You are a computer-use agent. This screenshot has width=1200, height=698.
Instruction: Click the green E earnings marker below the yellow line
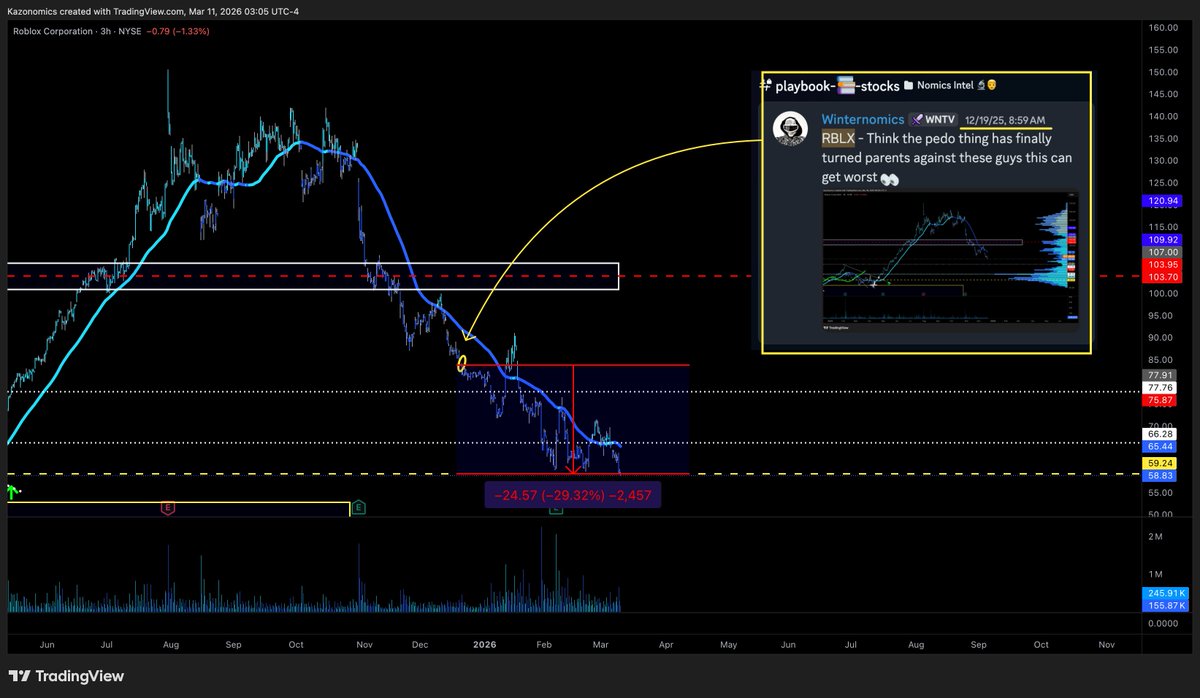tap(359, 508)
